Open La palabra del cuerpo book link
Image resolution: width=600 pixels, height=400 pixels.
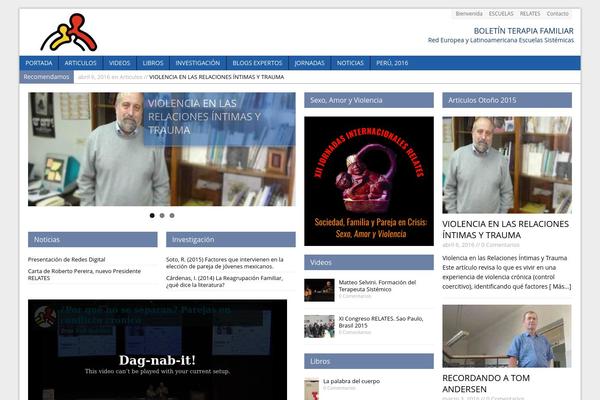[x=351, y=381]
